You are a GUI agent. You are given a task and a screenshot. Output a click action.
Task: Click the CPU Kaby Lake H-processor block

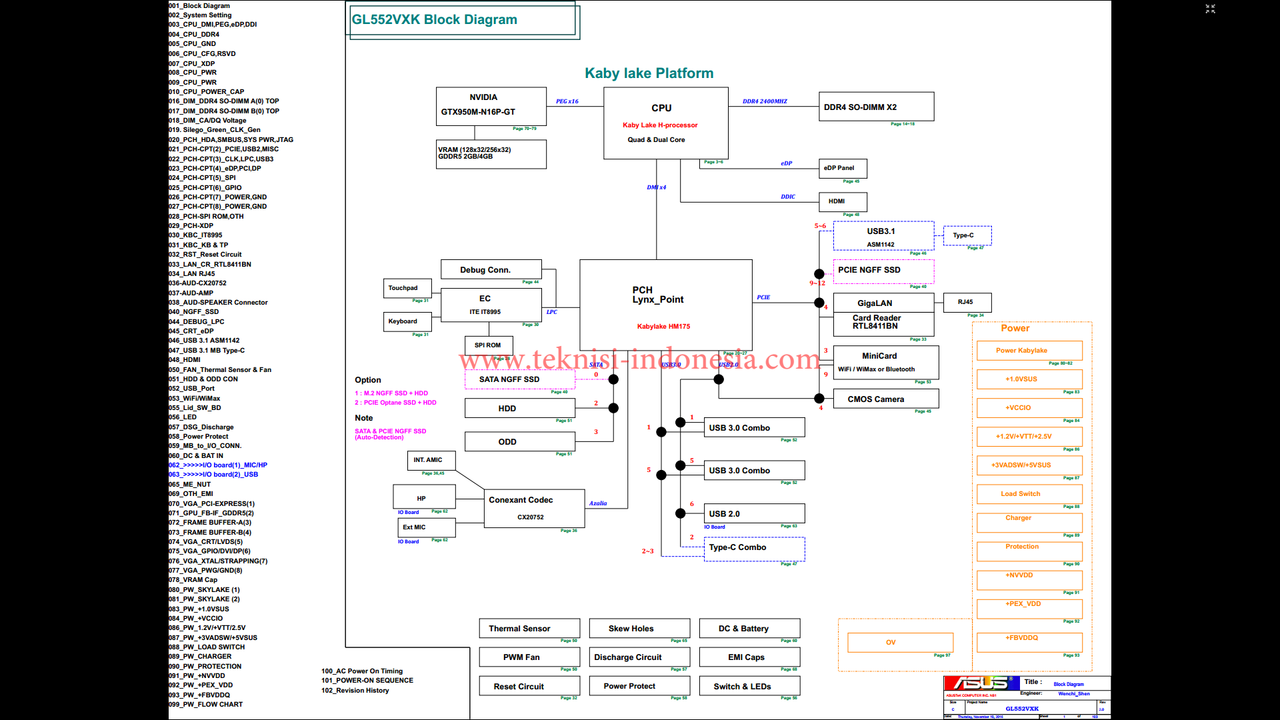tap(665, 122)
